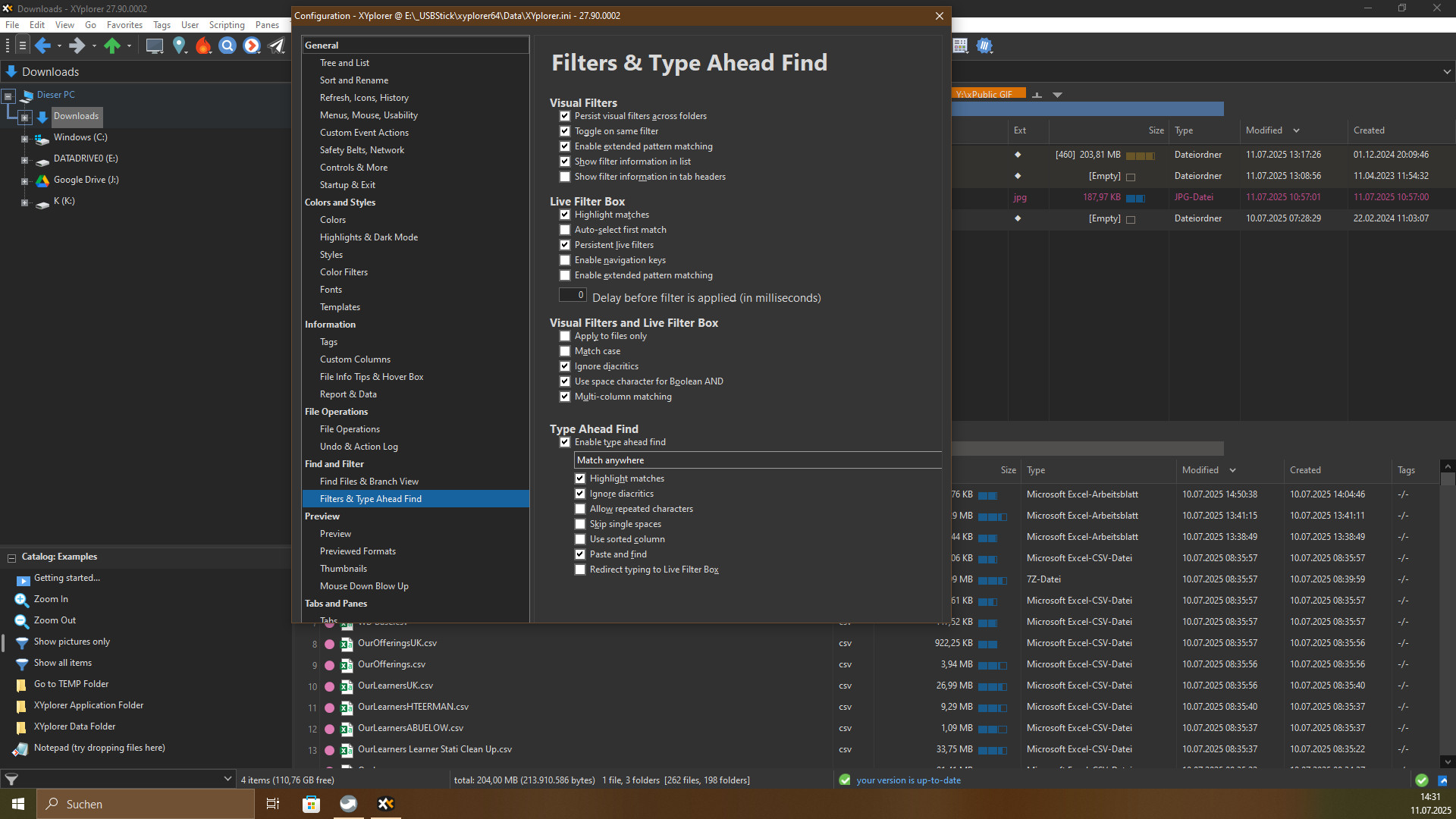This screenshot has width=1456, height=819.
Task: Click the pink tag dot of OurLearnersUK.csv
Action: [x=329, y=686]
